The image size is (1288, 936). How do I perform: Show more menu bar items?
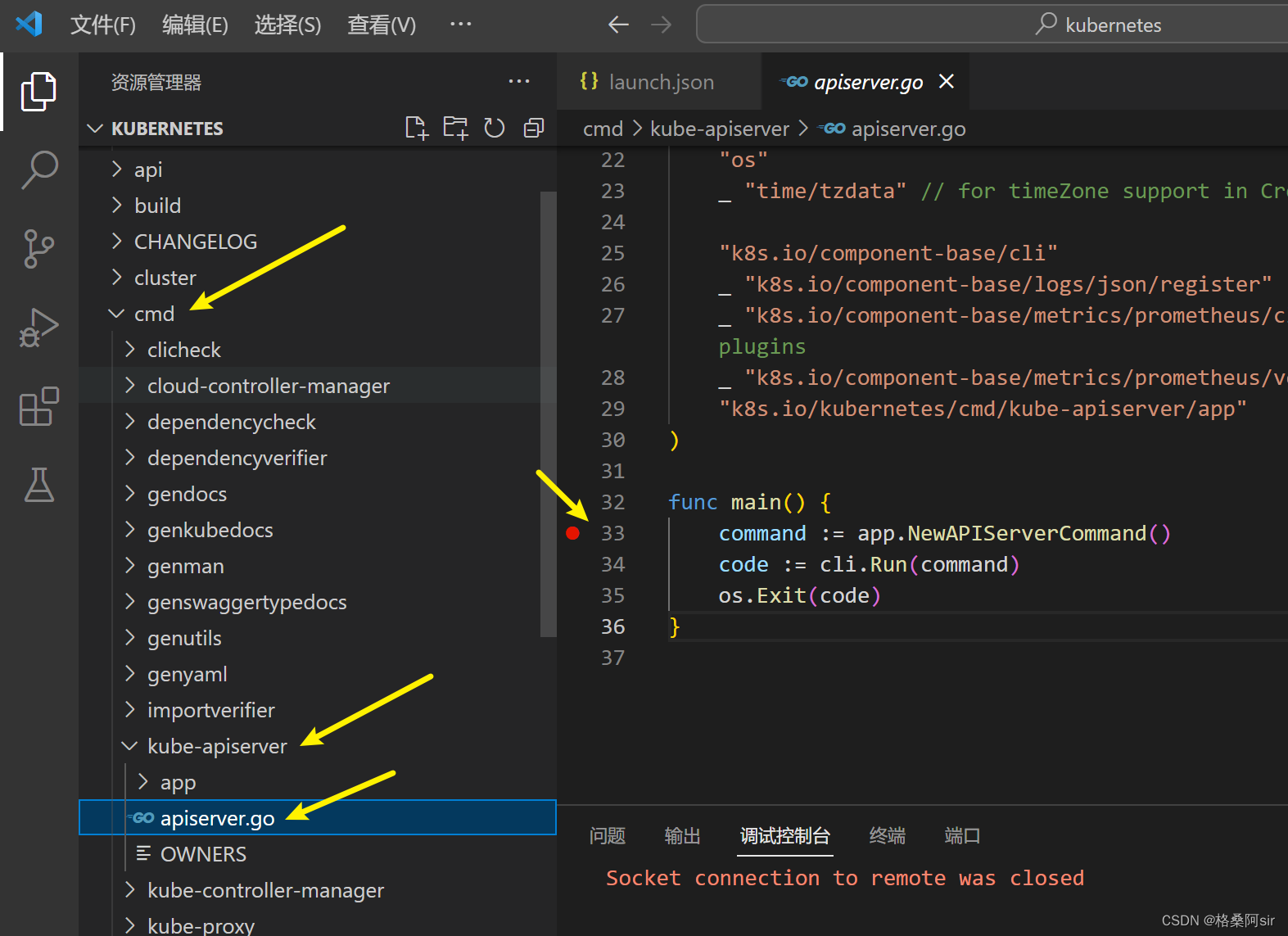pos(460,24)
